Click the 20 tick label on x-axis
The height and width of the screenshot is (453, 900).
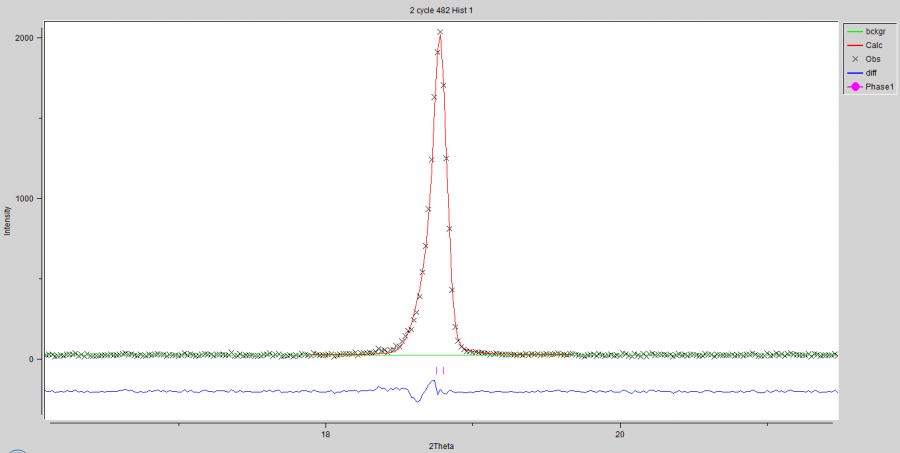tap(620, 434)
